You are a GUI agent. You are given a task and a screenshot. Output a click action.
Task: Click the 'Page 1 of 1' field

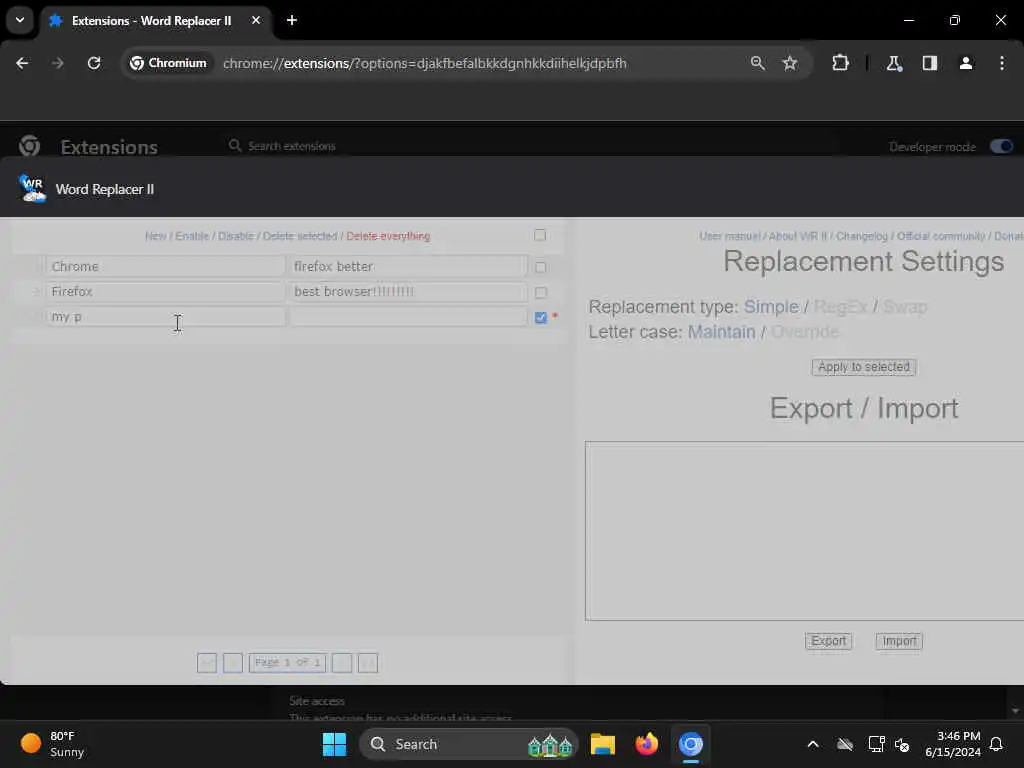[287, 663]
